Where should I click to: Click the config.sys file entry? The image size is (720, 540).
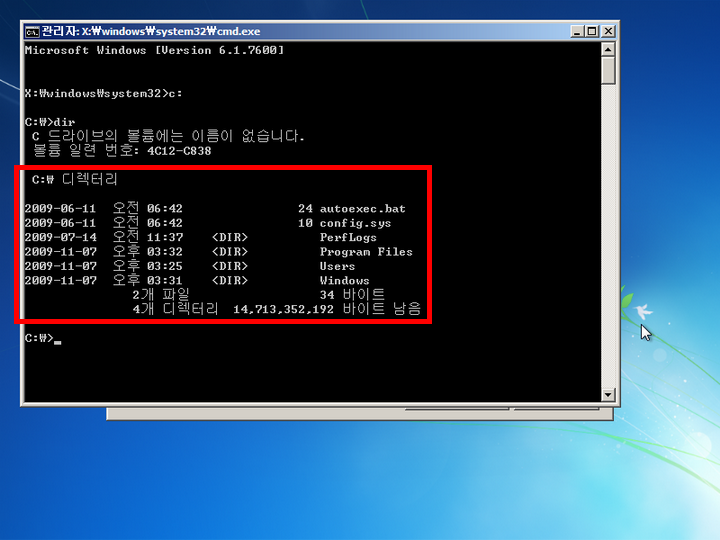(355, 224)
